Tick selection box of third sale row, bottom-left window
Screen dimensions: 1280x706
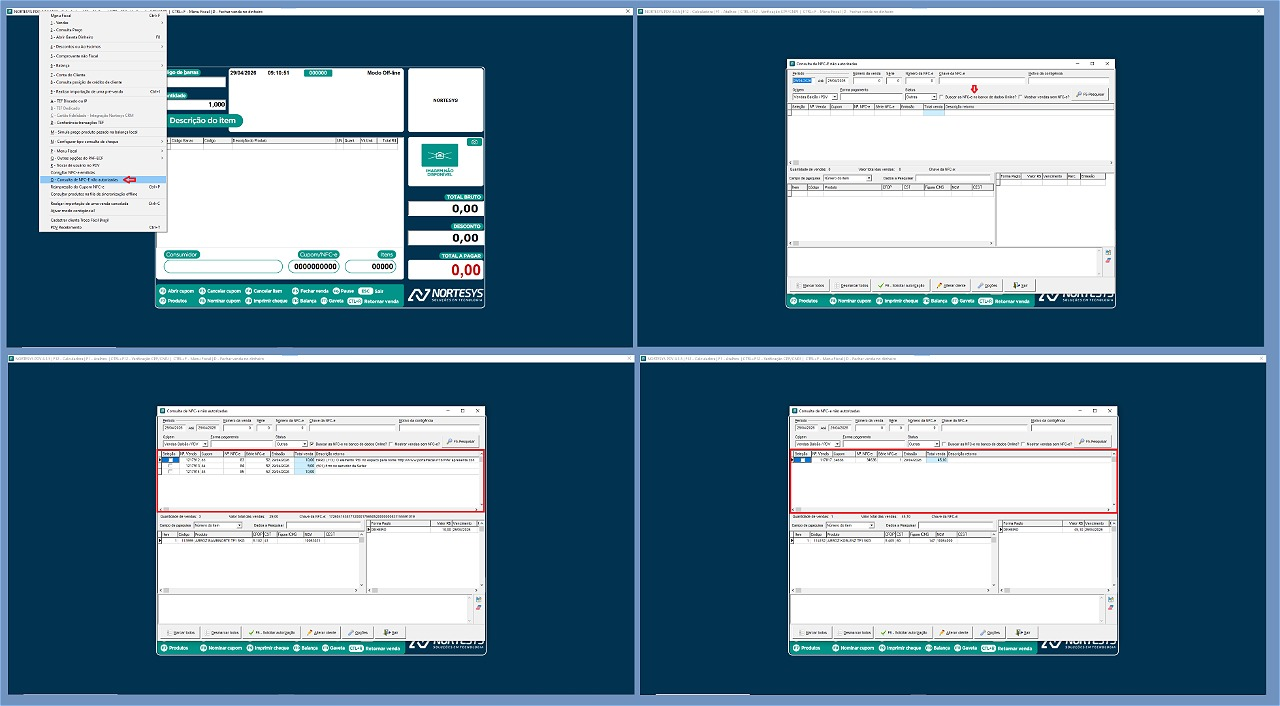point(171,471)
